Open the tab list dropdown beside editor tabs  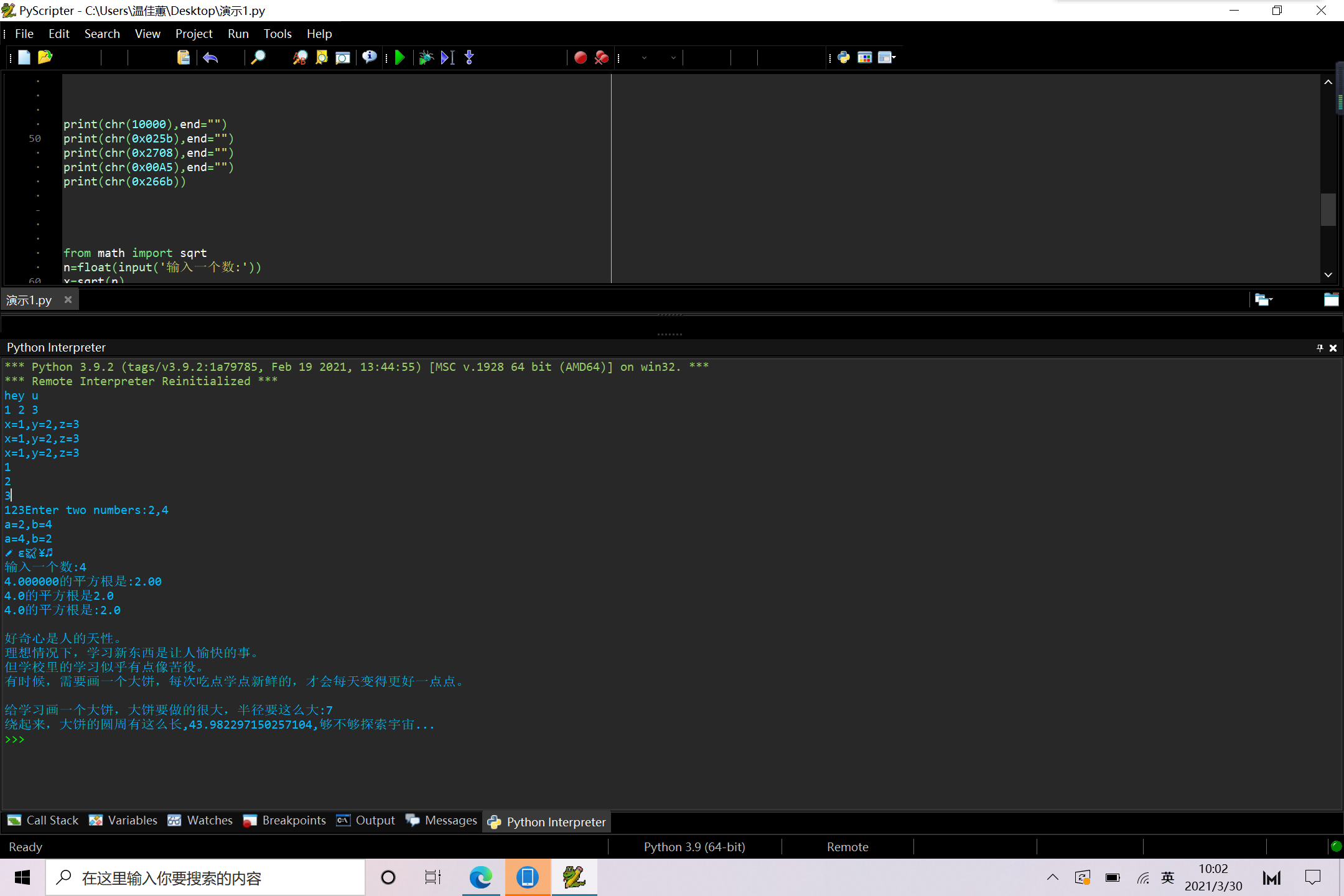1264,300
